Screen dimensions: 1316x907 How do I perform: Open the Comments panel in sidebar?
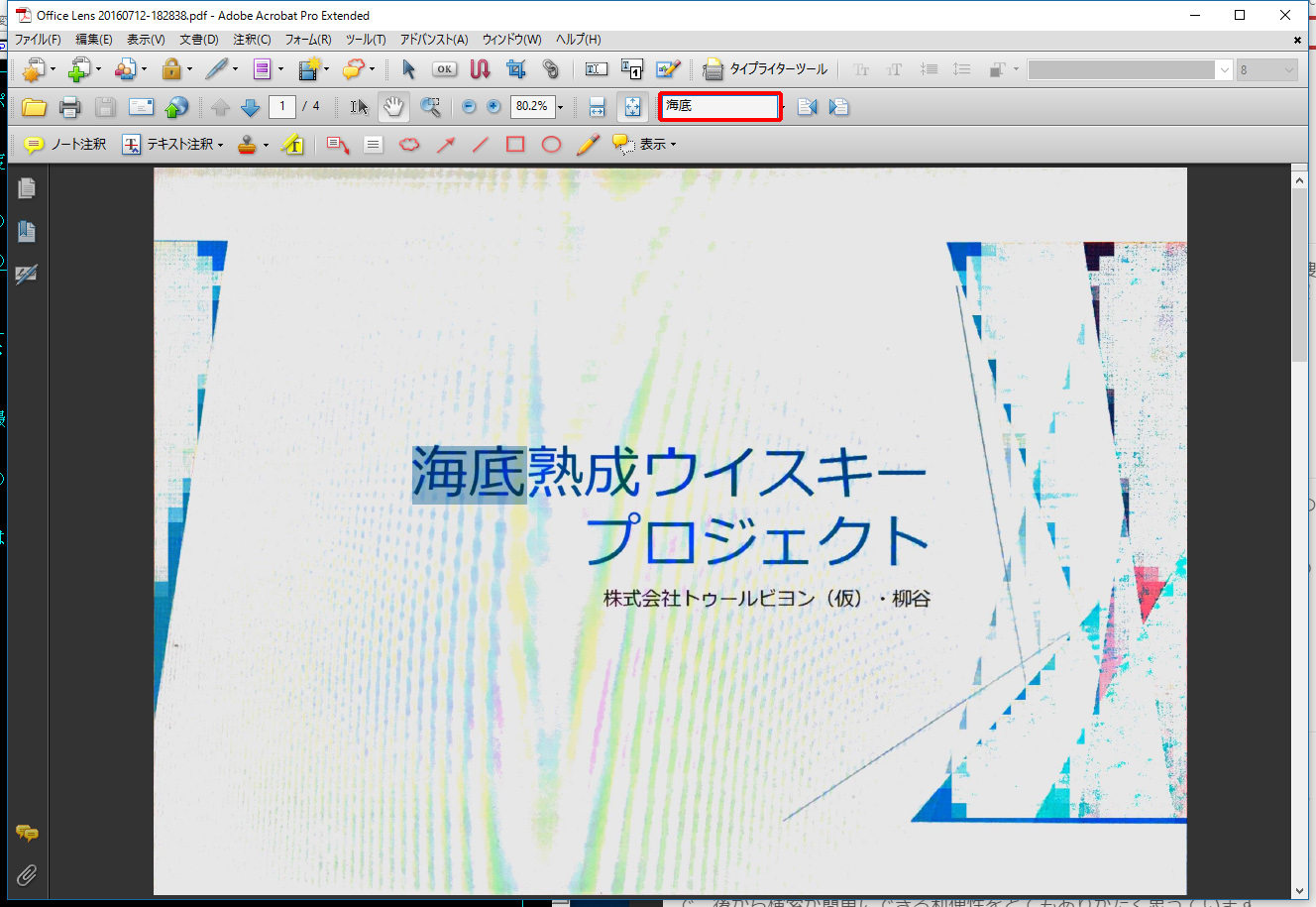[27, 834]
